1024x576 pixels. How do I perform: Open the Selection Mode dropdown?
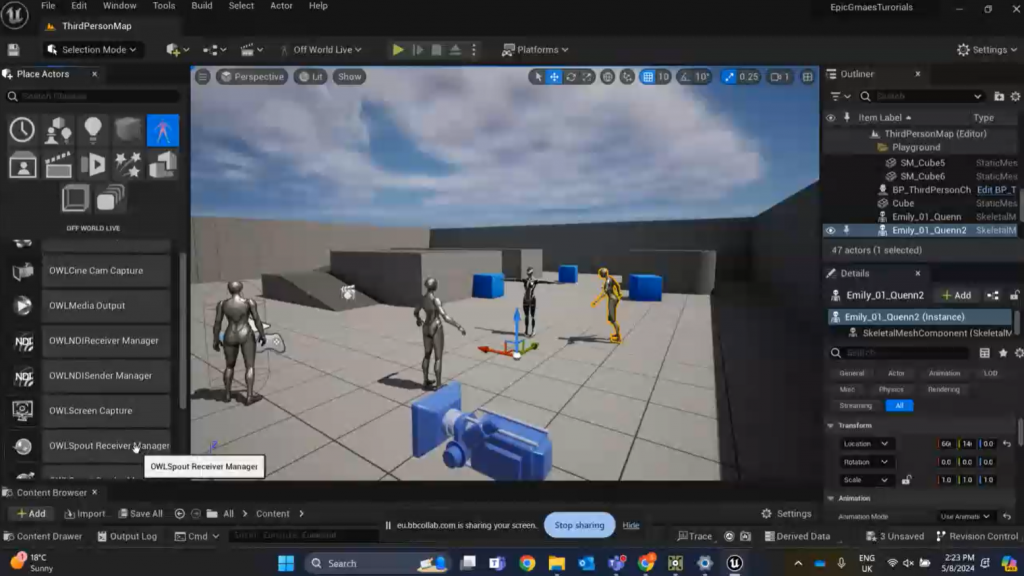point(92,50)
